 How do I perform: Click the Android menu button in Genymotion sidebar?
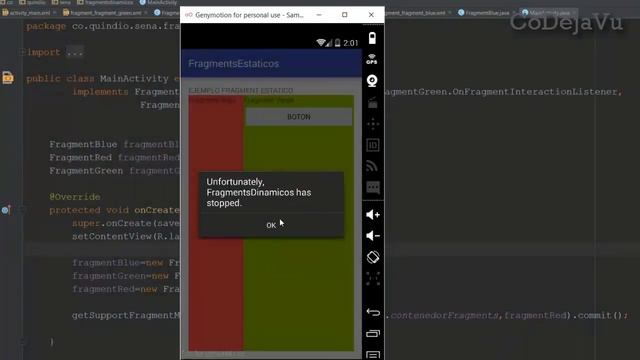(373, 354)
